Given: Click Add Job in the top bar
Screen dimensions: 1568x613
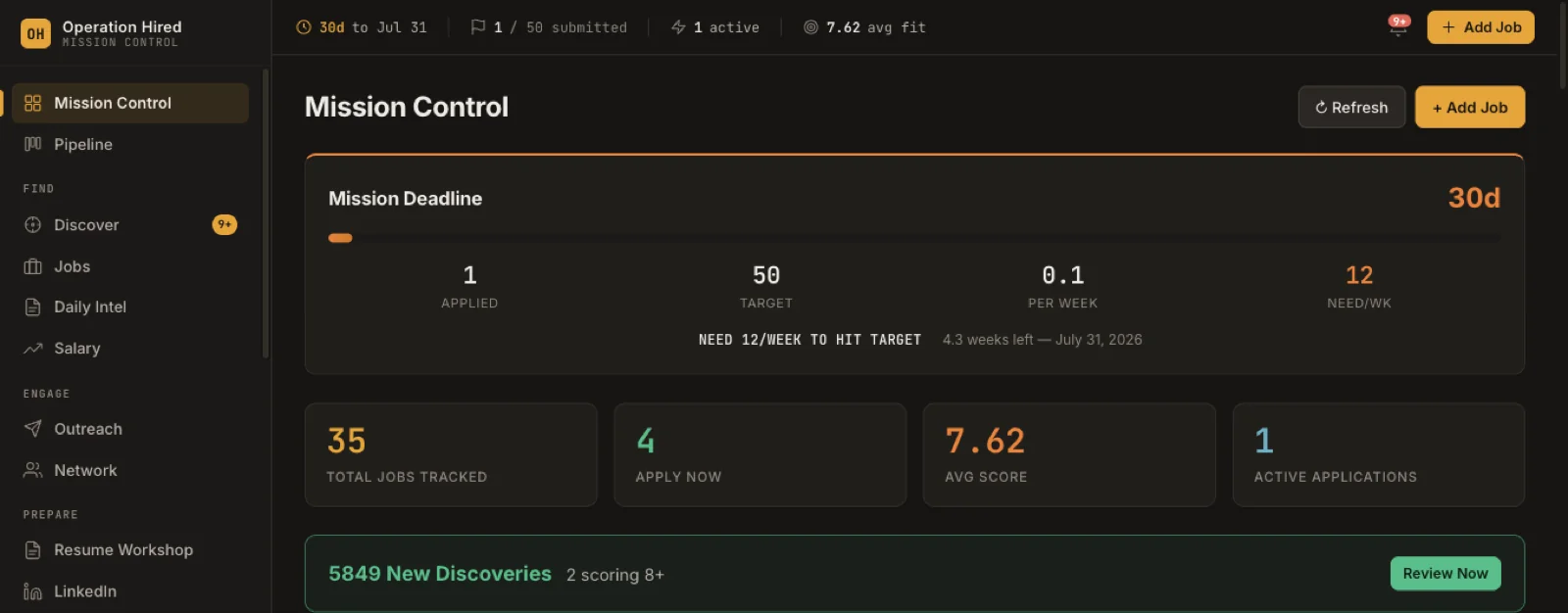Looking at the screenshot, I should click(x=1481, y=27).
